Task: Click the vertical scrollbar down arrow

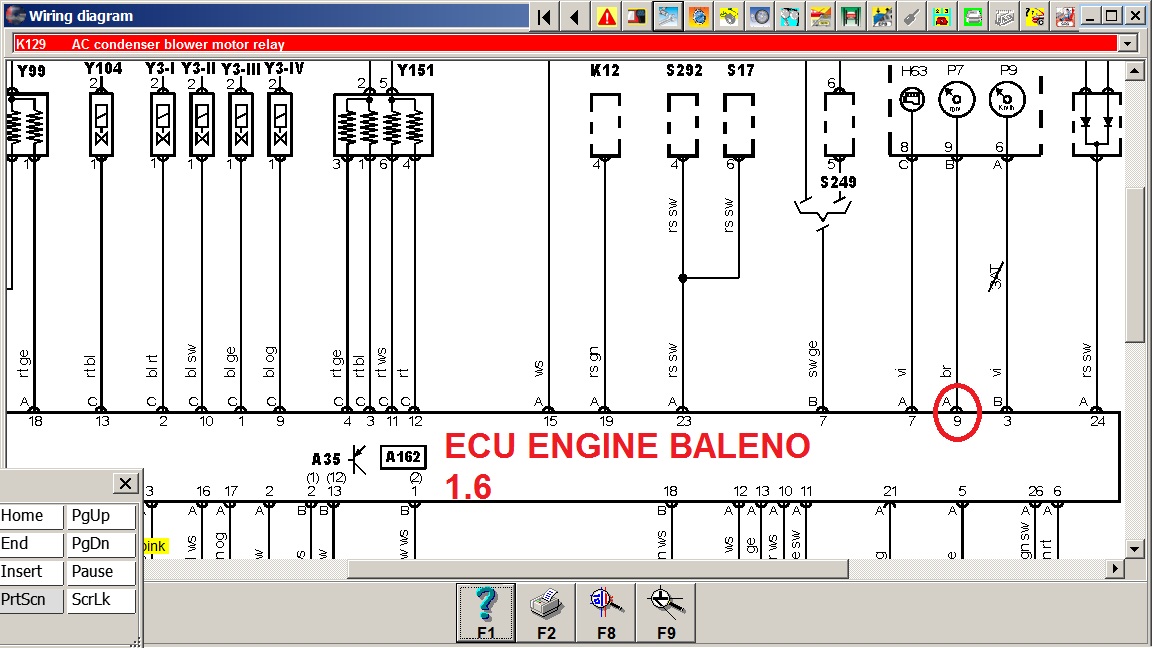Action: [1134, 549]
